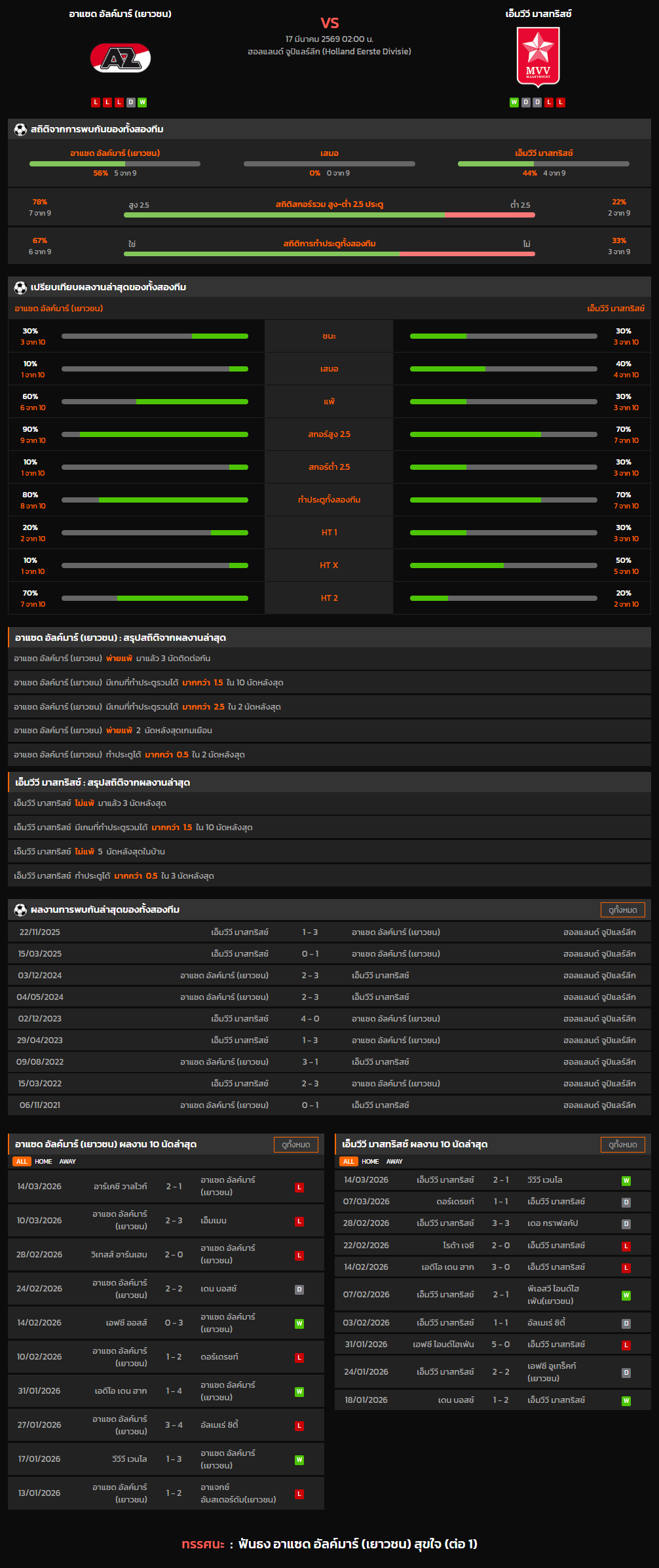Switch to HOME filter for AZ Alkmaar matches
659x1568 pixels.
(x=43, y=1161)
